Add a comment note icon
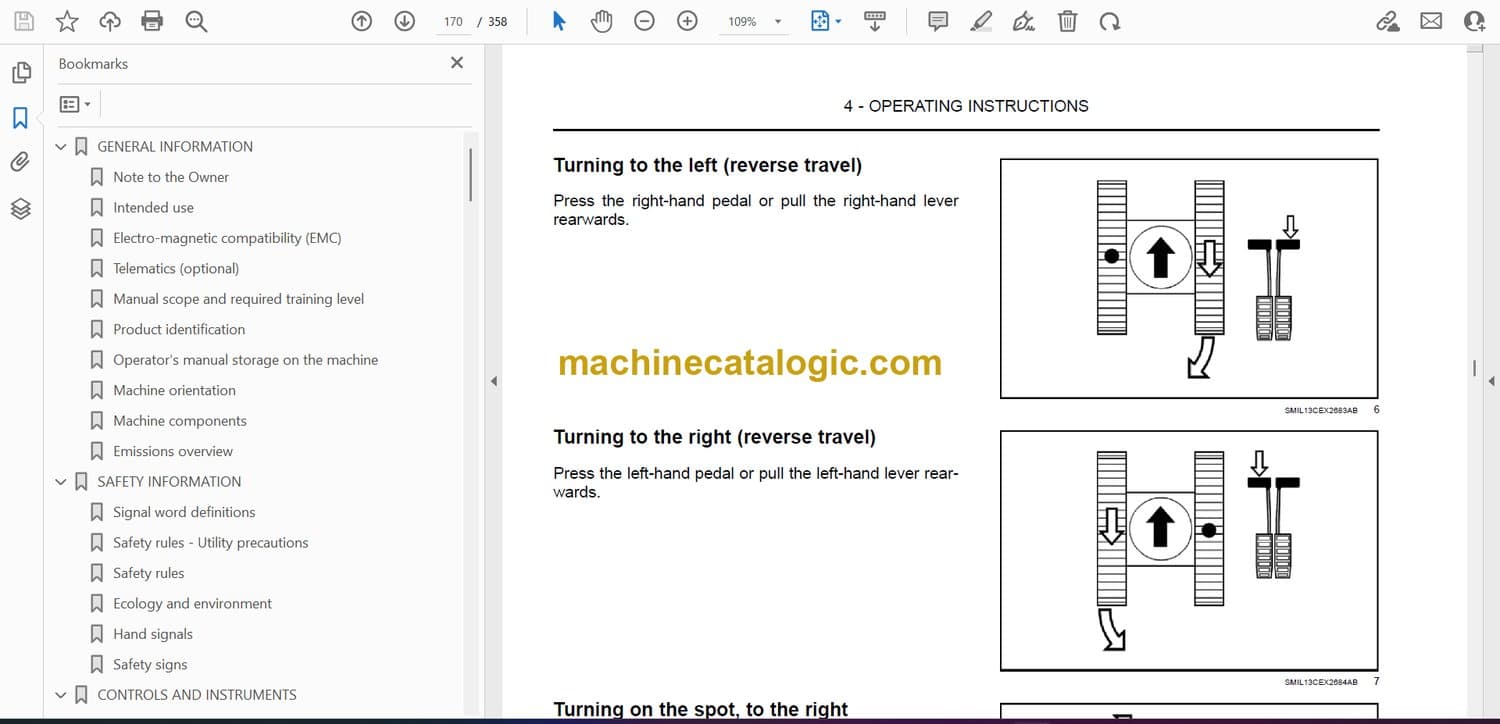 (938, 21)
